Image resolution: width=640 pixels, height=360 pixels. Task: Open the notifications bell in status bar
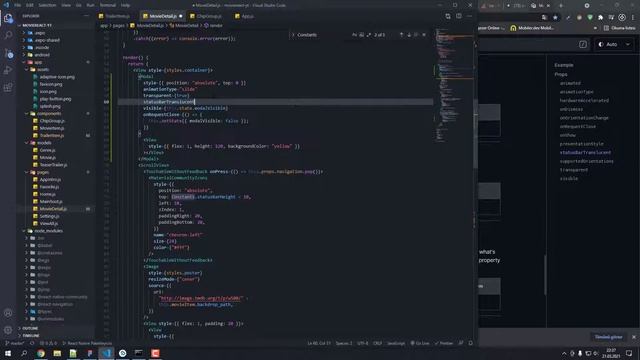click(471, 343)
